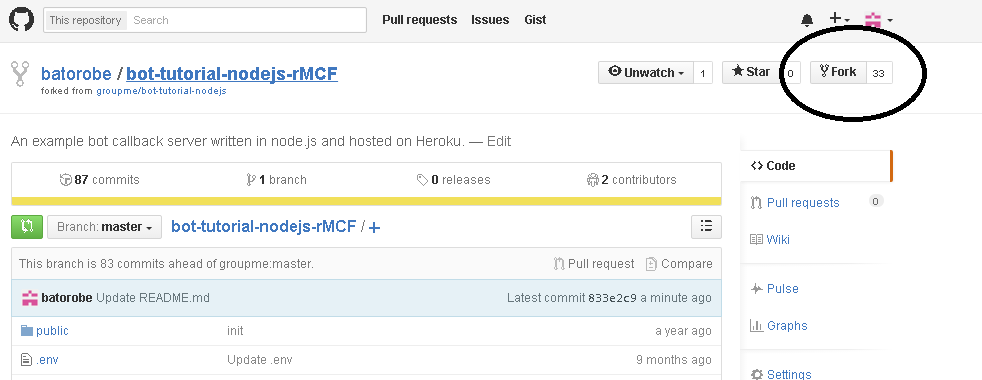Open the user avatar menu
Viewport: 982px width, 380px height.
[878, 20]
